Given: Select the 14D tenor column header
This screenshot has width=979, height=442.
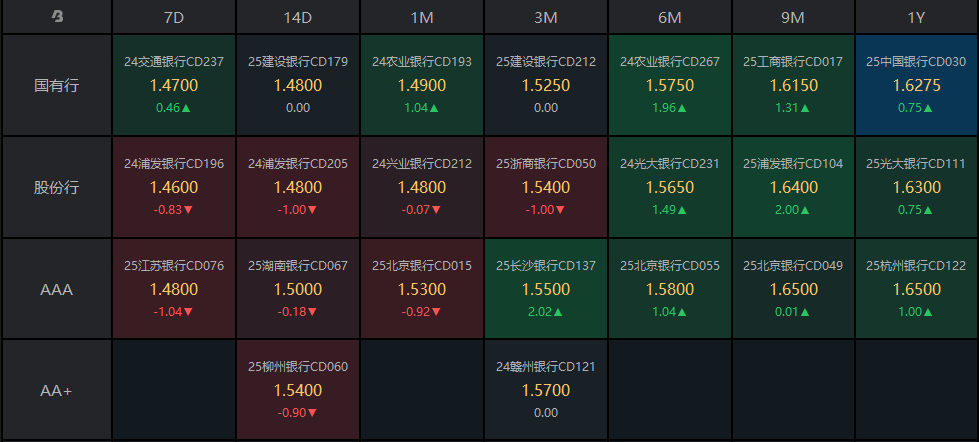Looking at the screenshot, I should [x=298, y=17].
